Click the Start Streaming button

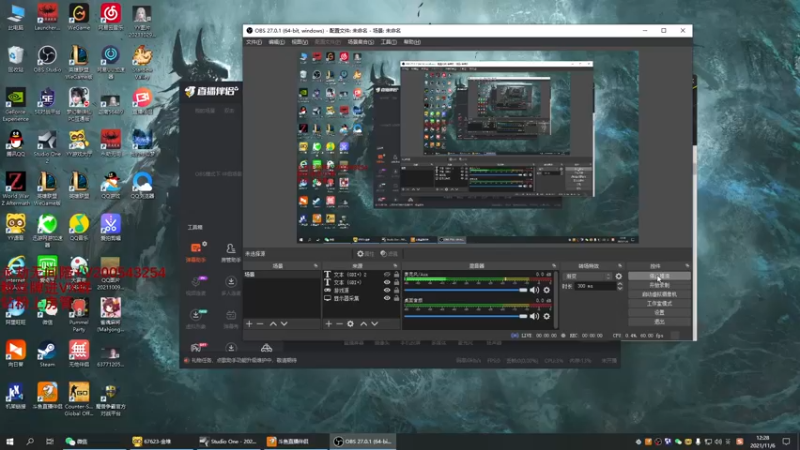[x=659, y=276]
